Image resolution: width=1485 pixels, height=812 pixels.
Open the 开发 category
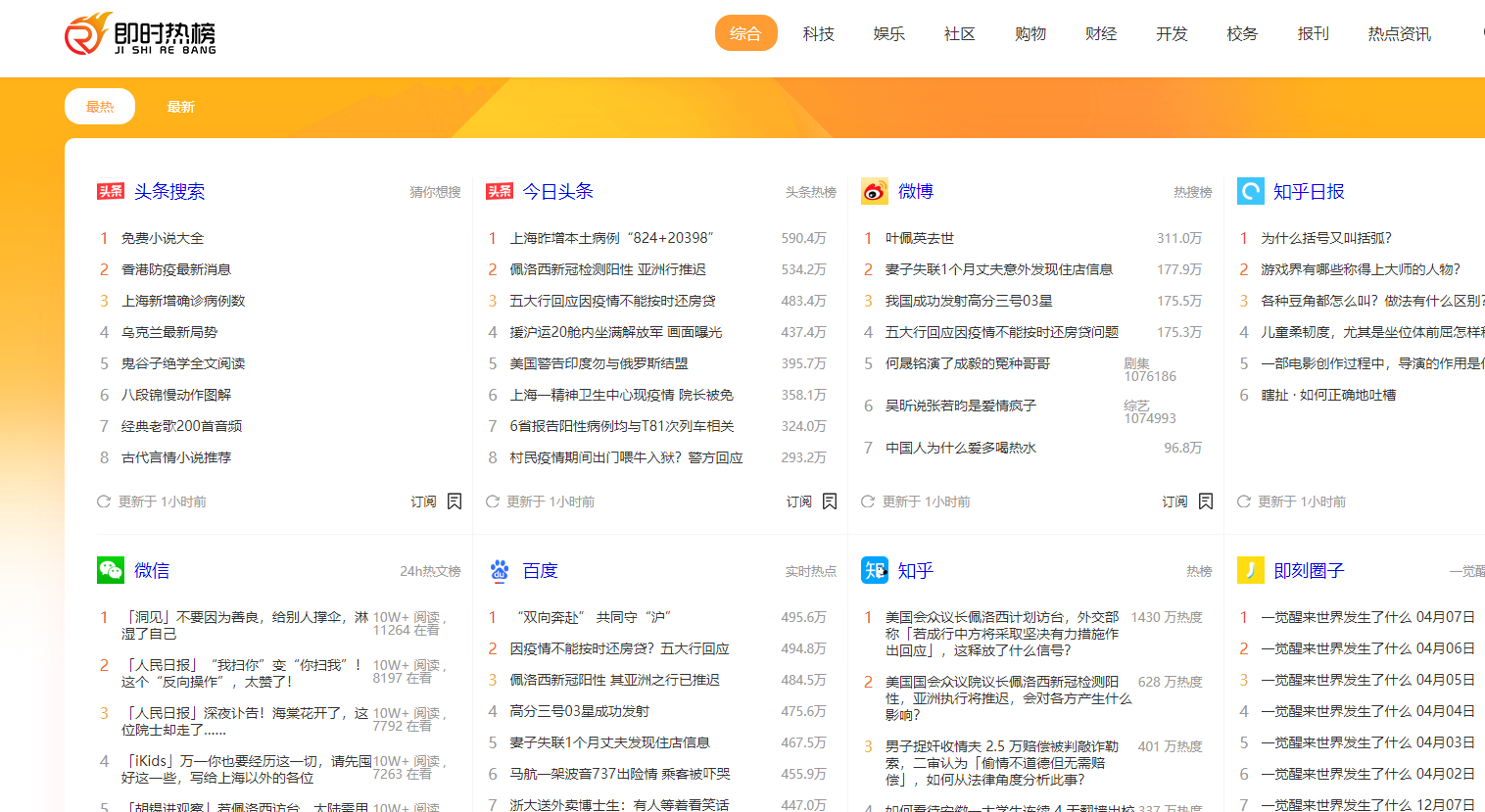click(x=1172, y=33)
